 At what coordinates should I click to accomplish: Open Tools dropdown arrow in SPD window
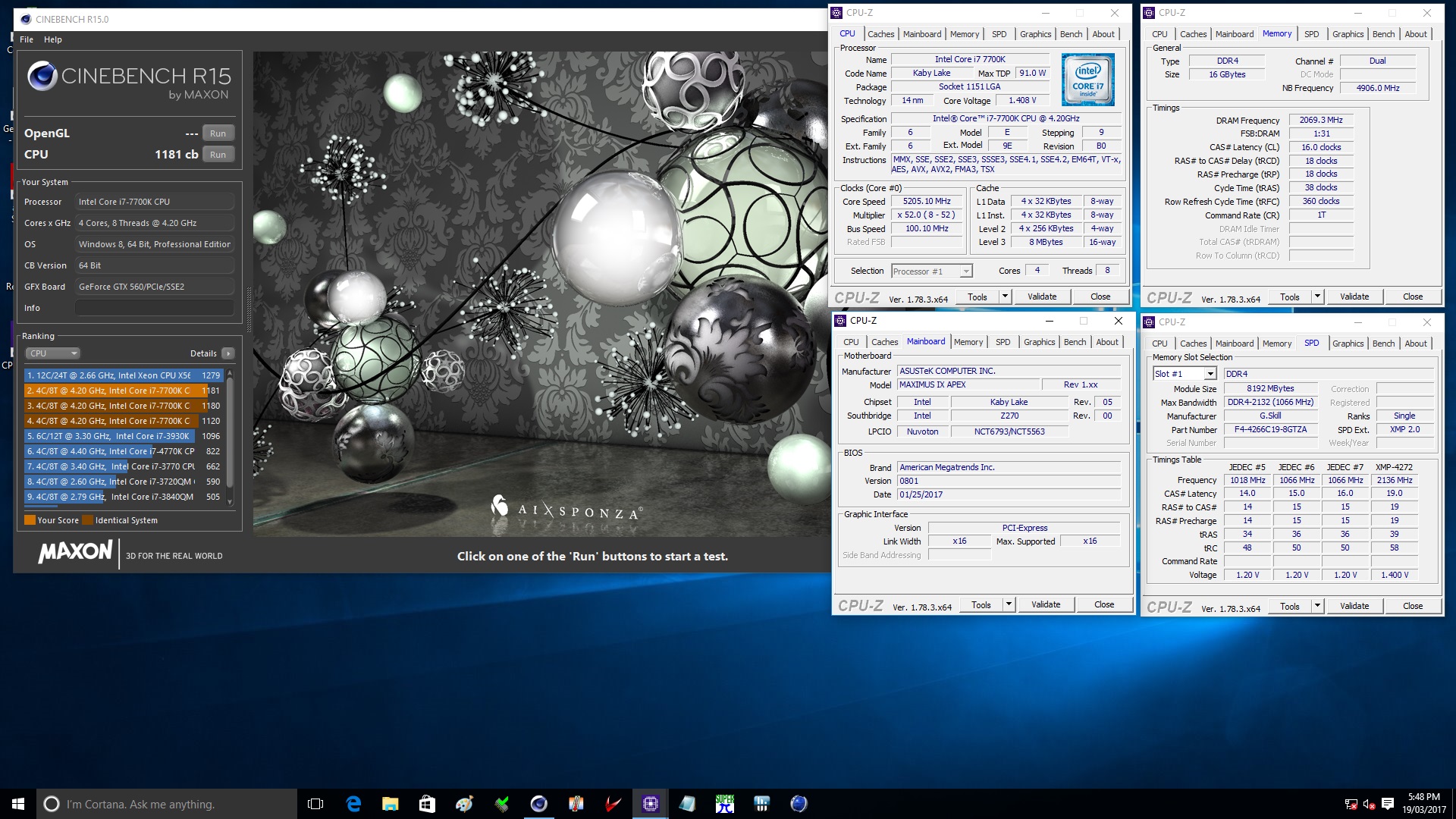(x=1318, y=606)
